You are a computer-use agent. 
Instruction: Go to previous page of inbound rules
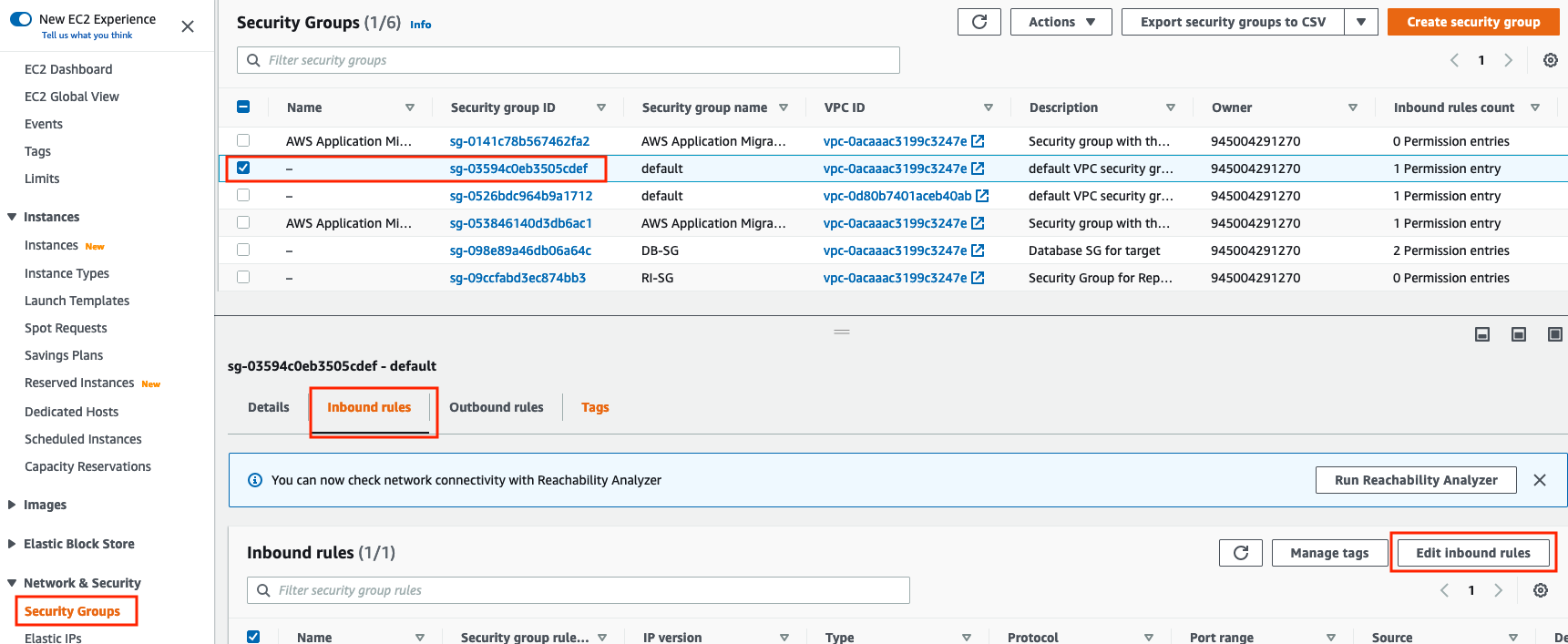click(1444, 590)
